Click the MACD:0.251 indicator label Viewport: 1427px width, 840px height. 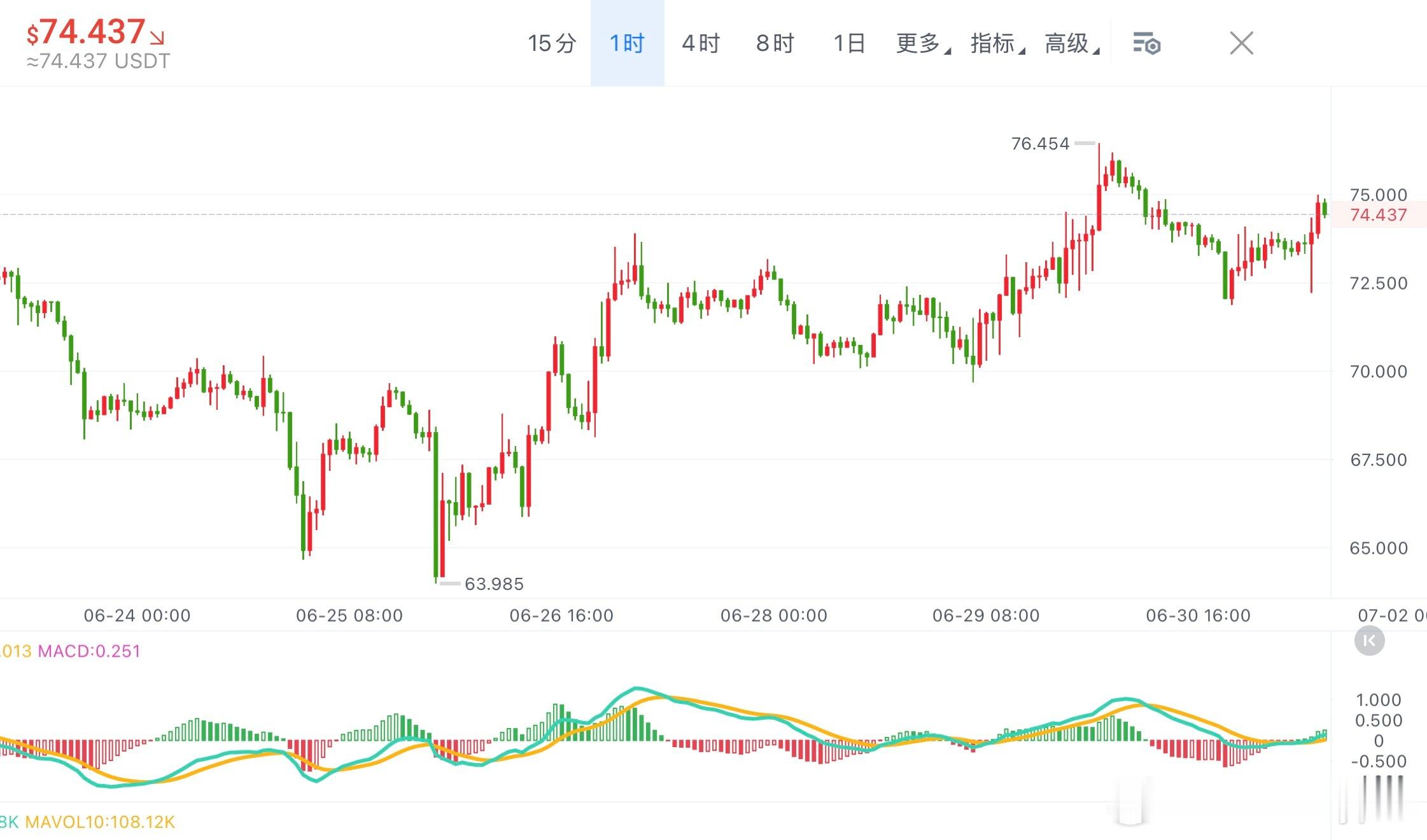(89, 652)
